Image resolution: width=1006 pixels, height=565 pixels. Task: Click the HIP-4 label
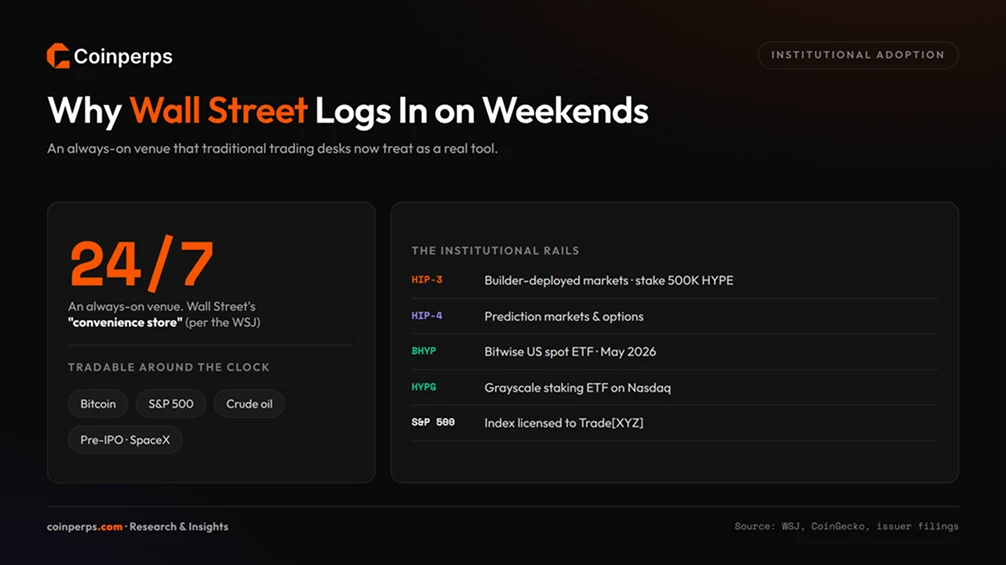pyautogui.click(x=427, y=316)
